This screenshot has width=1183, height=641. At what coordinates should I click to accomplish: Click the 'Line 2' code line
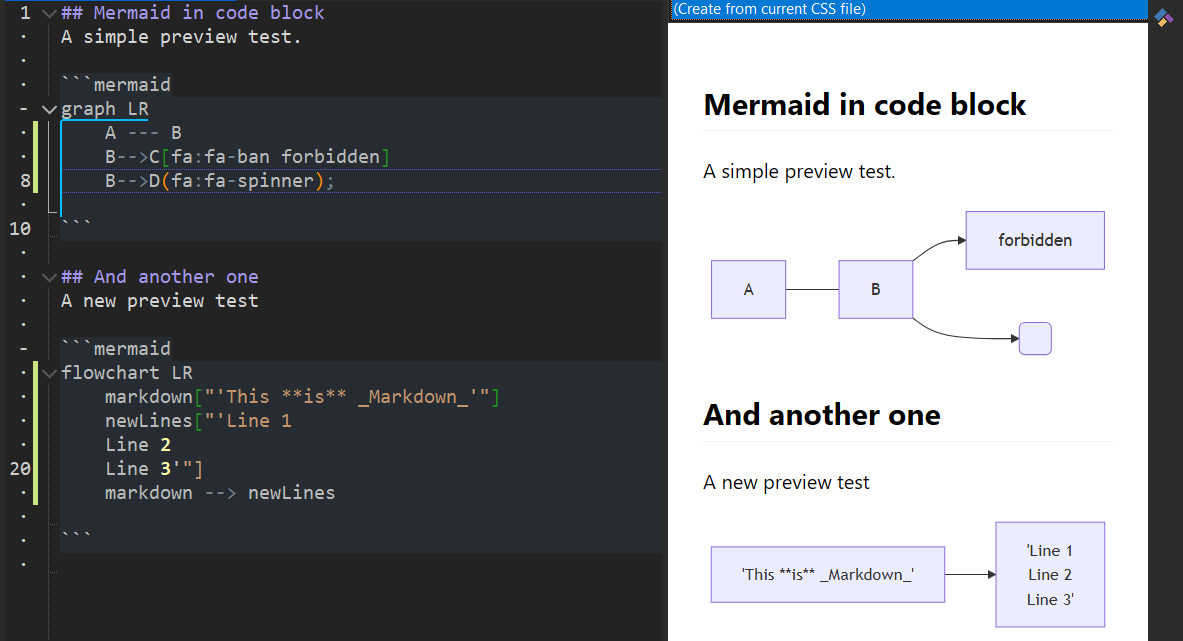(x=138, y=445)
